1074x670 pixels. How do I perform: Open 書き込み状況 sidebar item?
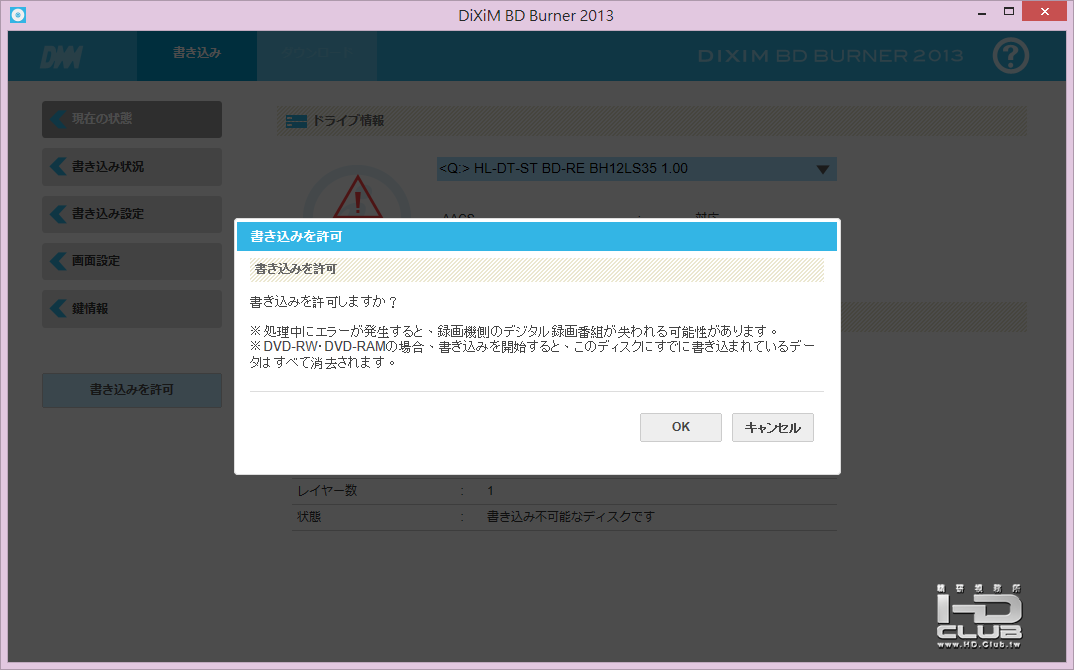tap(132, 166)
